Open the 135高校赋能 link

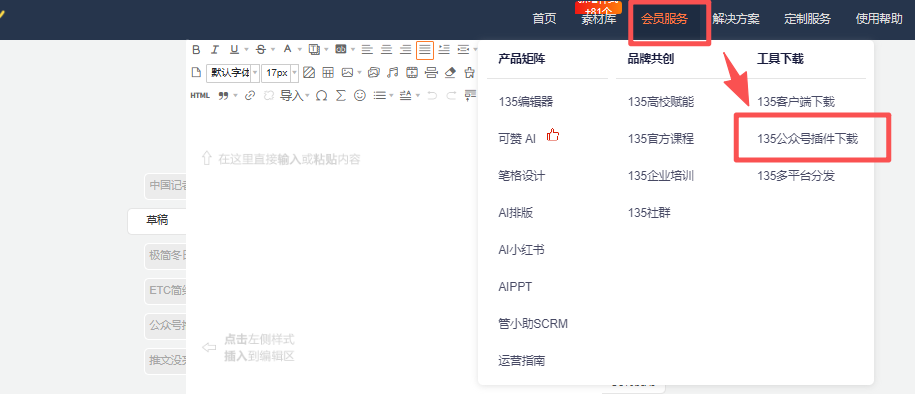click(x=661, y=102)
